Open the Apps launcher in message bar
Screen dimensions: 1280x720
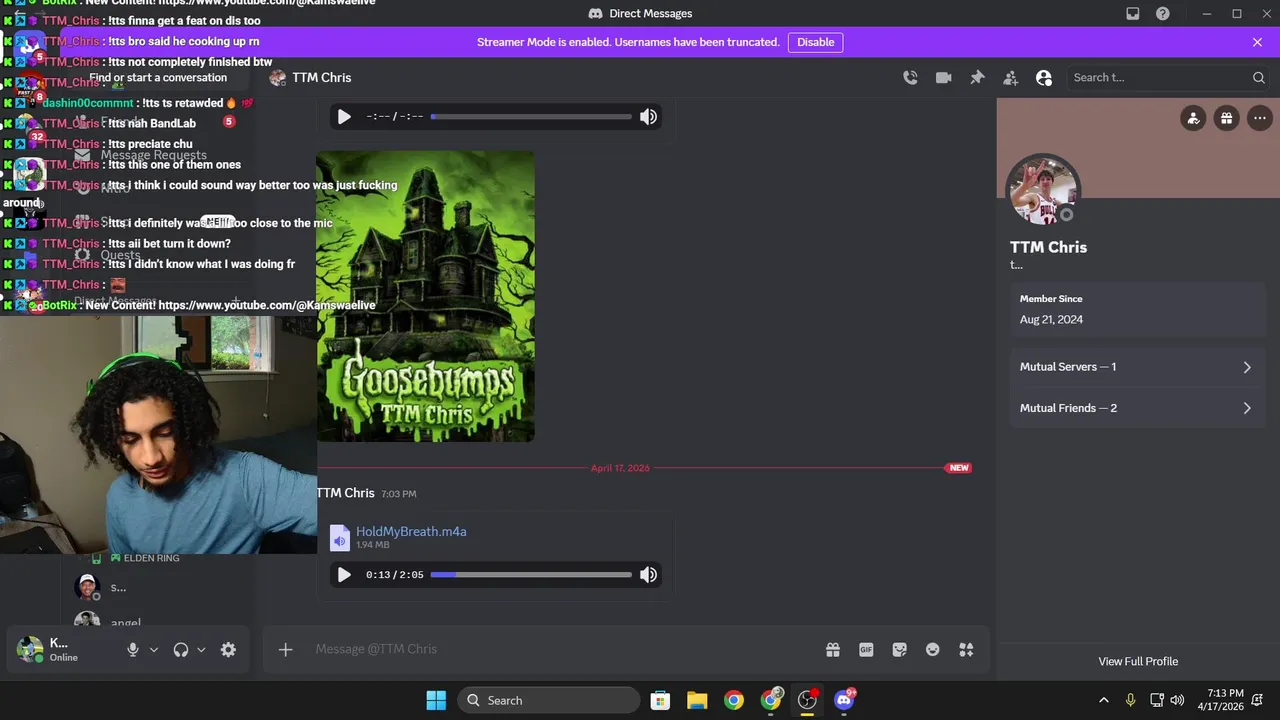pyautogui.click(x=966, y=650)
